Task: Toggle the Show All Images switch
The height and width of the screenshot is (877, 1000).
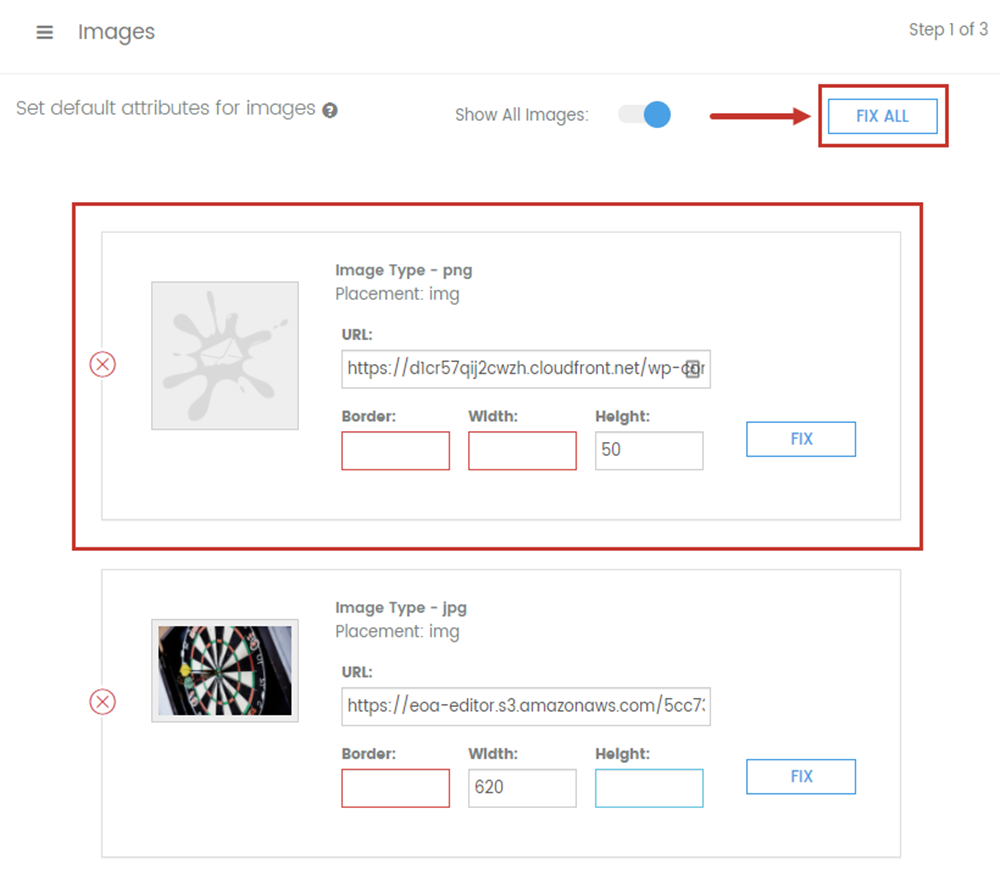Action: (645, 115)
